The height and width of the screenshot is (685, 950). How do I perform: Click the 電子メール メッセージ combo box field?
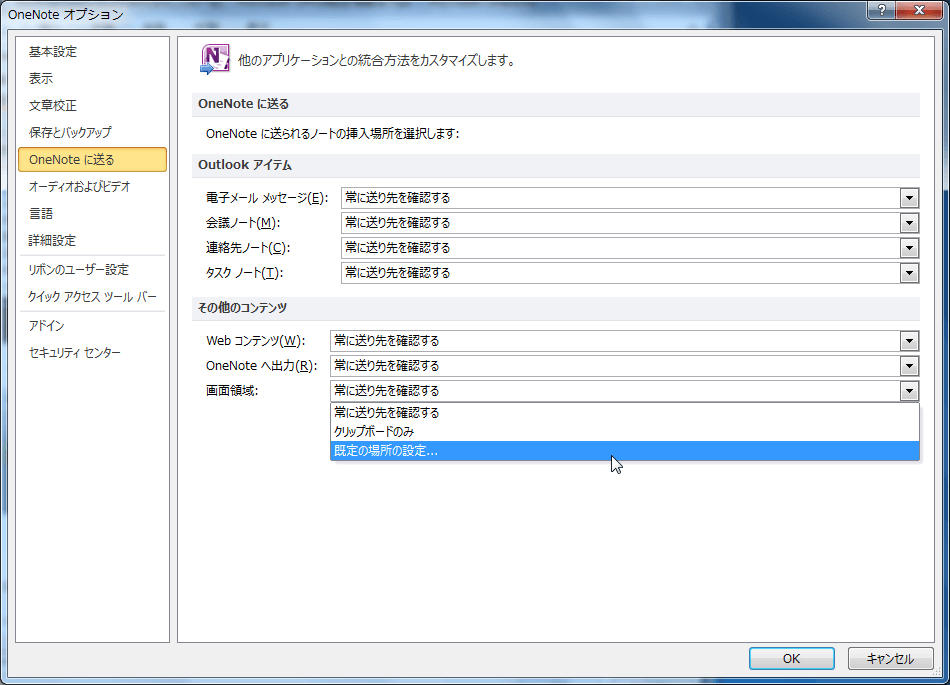(630, 198)
